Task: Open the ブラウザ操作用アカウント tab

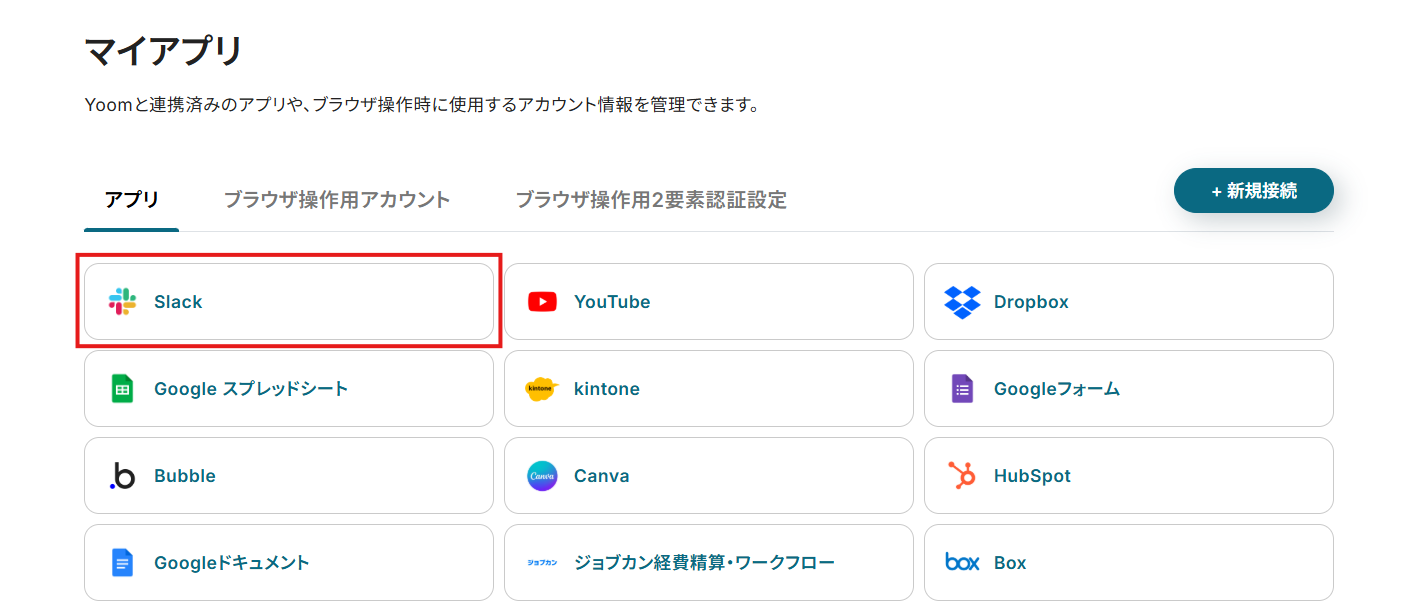Action: pos(337,200)
